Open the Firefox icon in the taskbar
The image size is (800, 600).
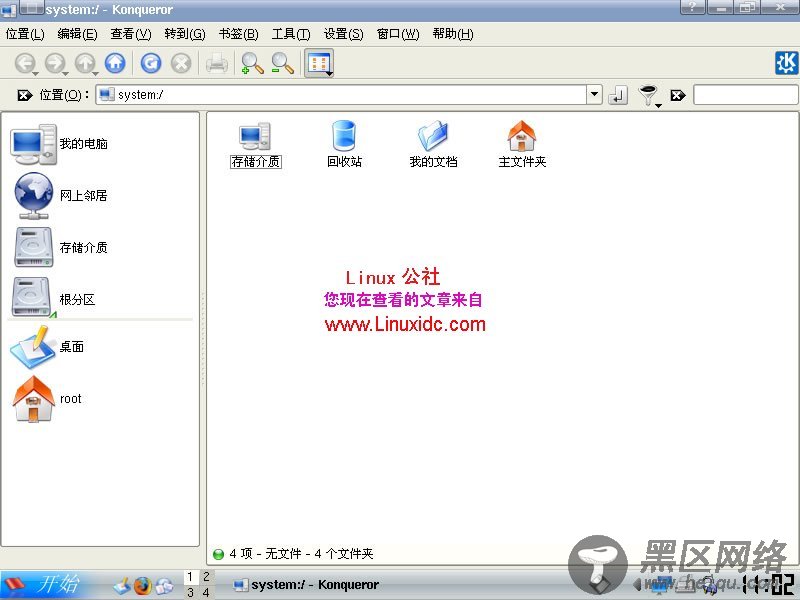click(x=141, y=586)
